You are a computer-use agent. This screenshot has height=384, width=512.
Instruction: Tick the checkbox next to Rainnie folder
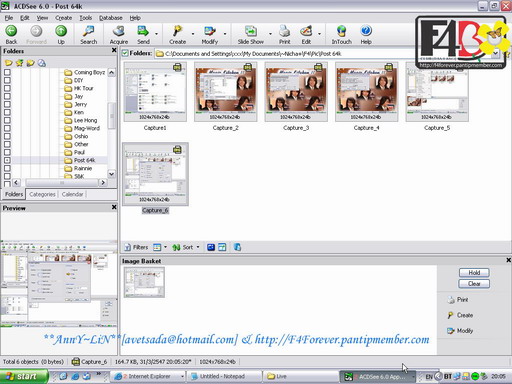pyautogui.click(x=7, y=168)
